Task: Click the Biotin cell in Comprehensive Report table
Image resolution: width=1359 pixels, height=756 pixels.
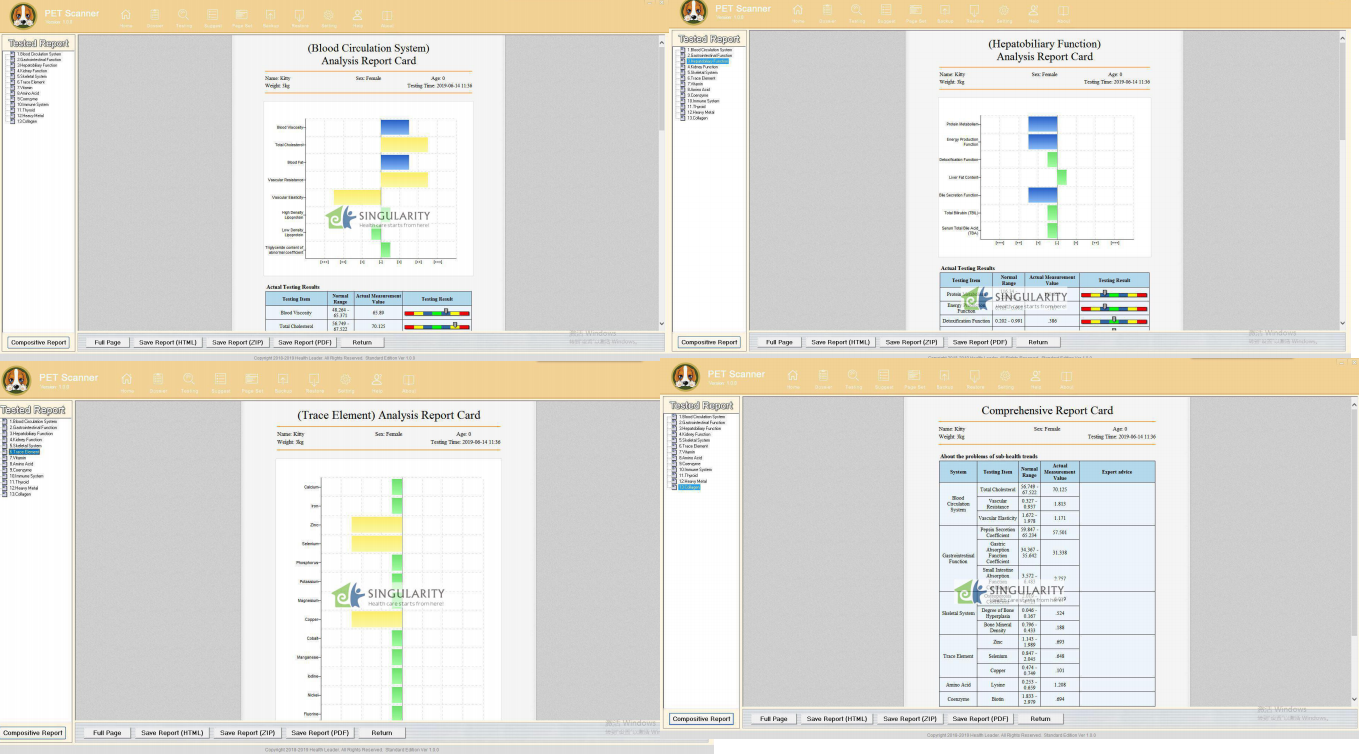Action: [1000, 699]
